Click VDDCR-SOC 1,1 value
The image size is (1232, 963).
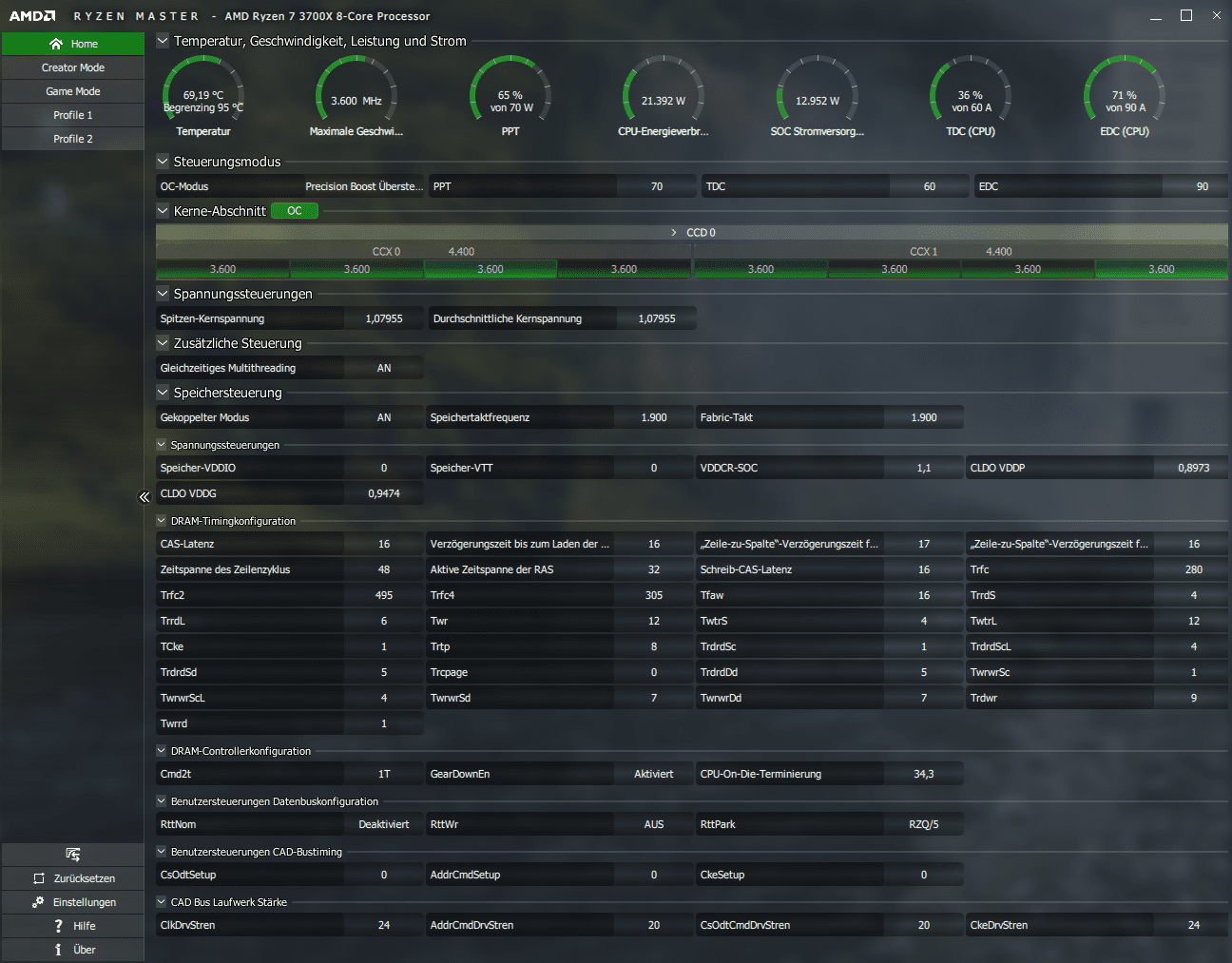point(924,468)
